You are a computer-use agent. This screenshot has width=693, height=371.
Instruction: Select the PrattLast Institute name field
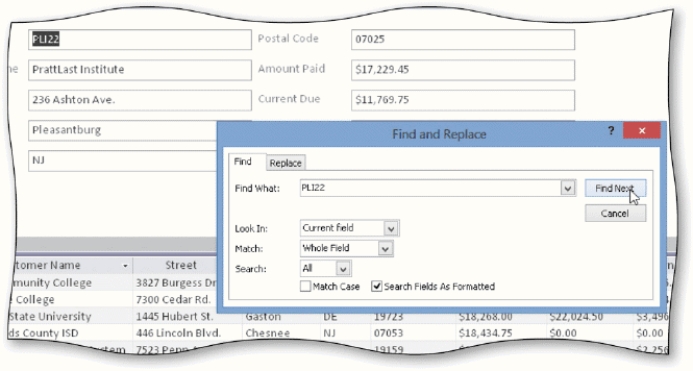140,70
